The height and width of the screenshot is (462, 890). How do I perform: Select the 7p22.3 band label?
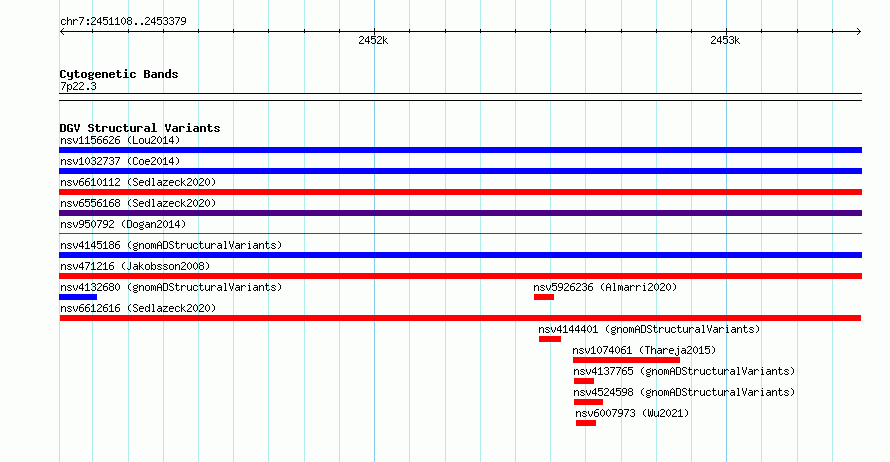(x=78, y=87)
